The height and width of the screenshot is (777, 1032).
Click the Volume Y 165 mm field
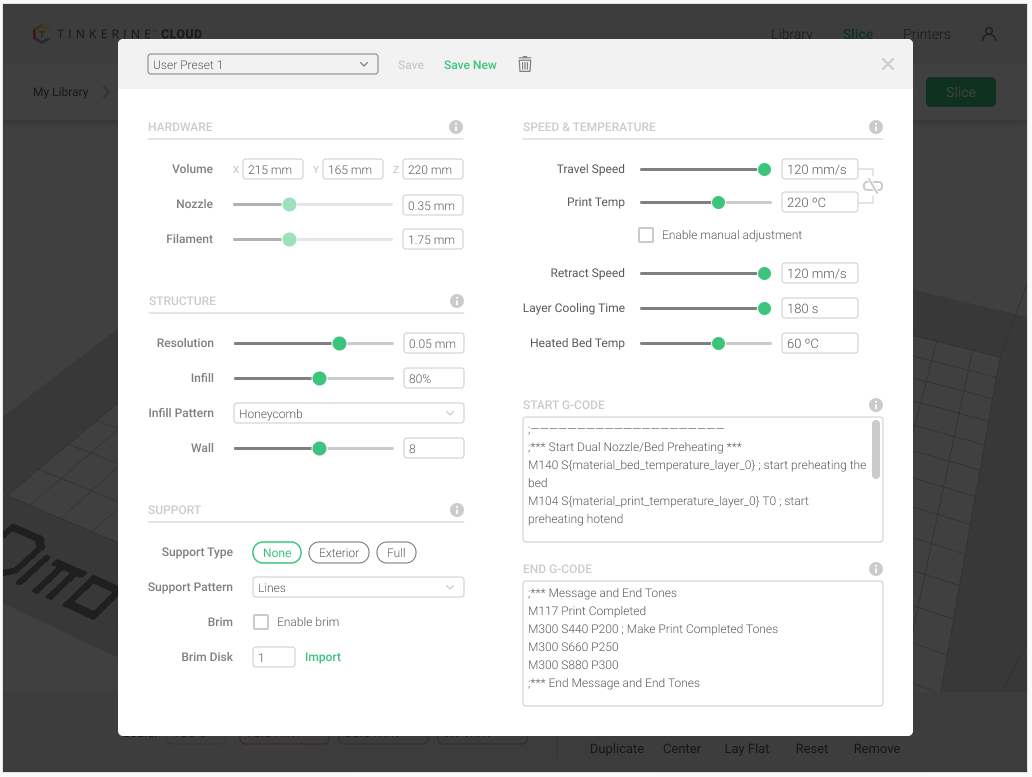point(353,169)
